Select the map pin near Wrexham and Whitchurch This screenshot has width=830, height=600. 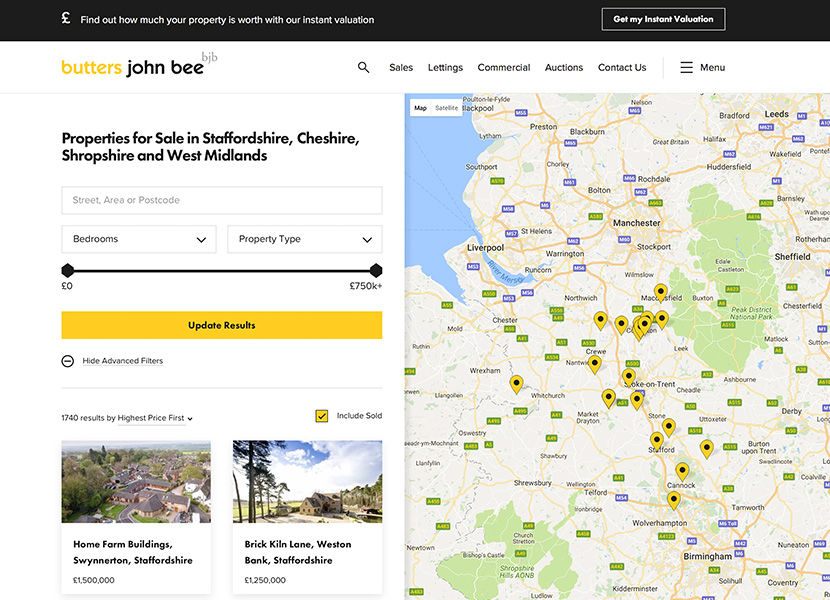coord(516,383)
